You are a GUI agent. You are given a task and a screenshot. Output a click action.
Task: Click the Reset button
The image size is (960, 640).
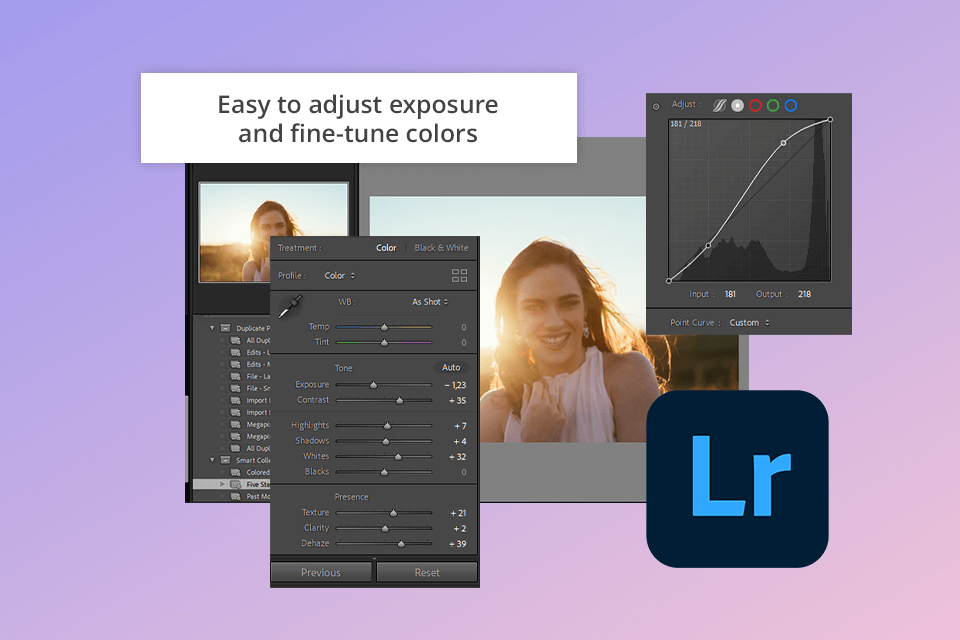(427, 573)
